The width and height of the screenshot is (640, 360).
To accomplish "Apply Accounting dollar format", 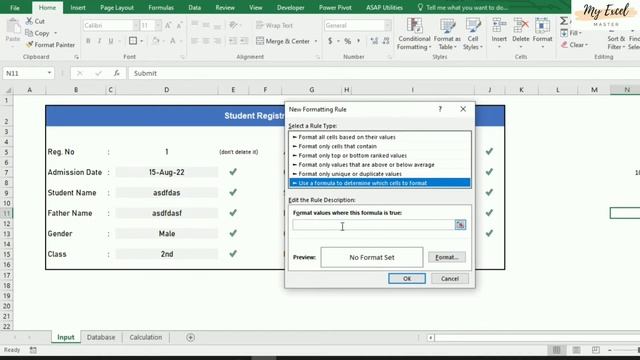I will pos(330,41).
